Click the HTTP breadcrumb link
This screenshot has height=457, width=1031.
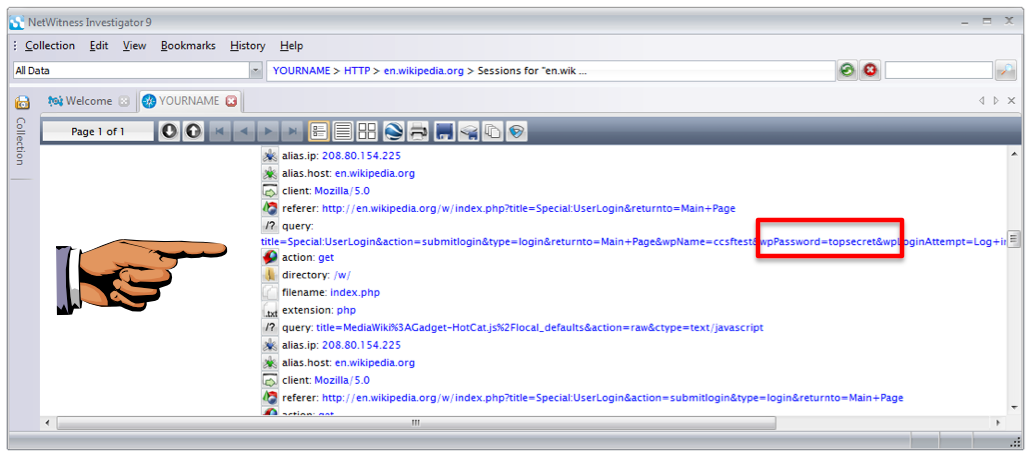click(x=358, y=70)
